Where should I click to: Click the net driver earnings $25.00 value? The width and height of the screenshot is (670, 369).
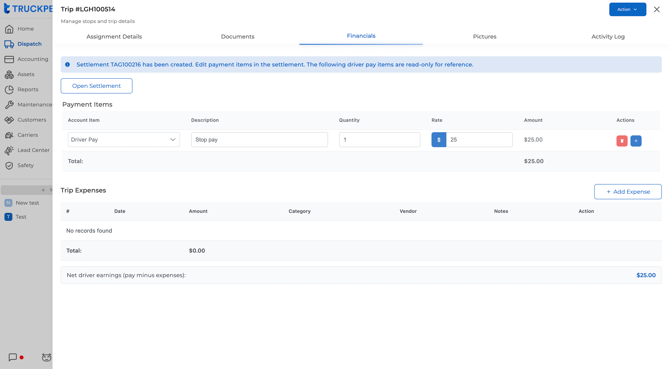(646, 275)
